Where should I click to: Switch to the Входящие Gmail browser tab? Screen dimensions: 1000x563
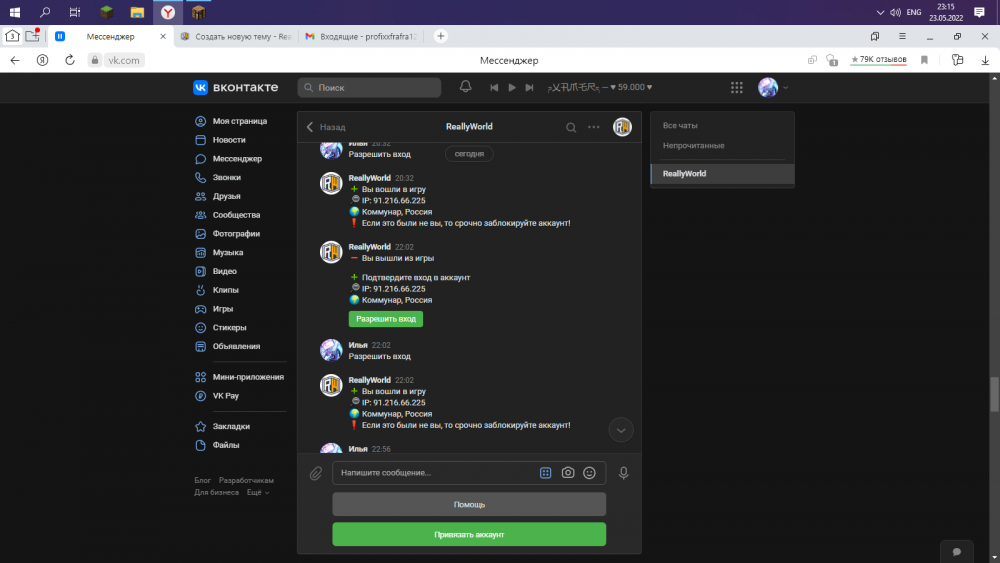(362, 36)
